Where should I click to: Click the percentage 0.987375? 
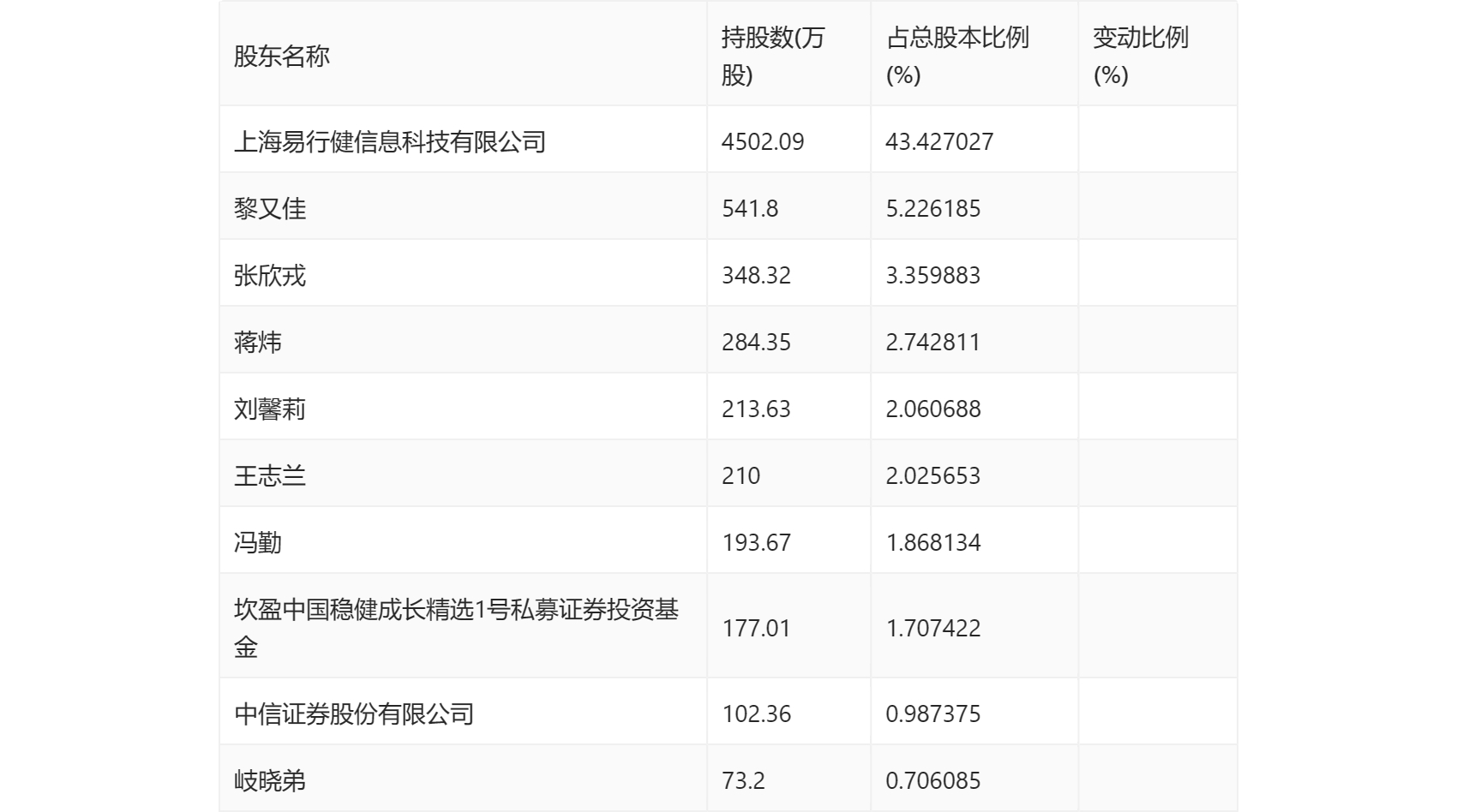[x=932, y=713]
